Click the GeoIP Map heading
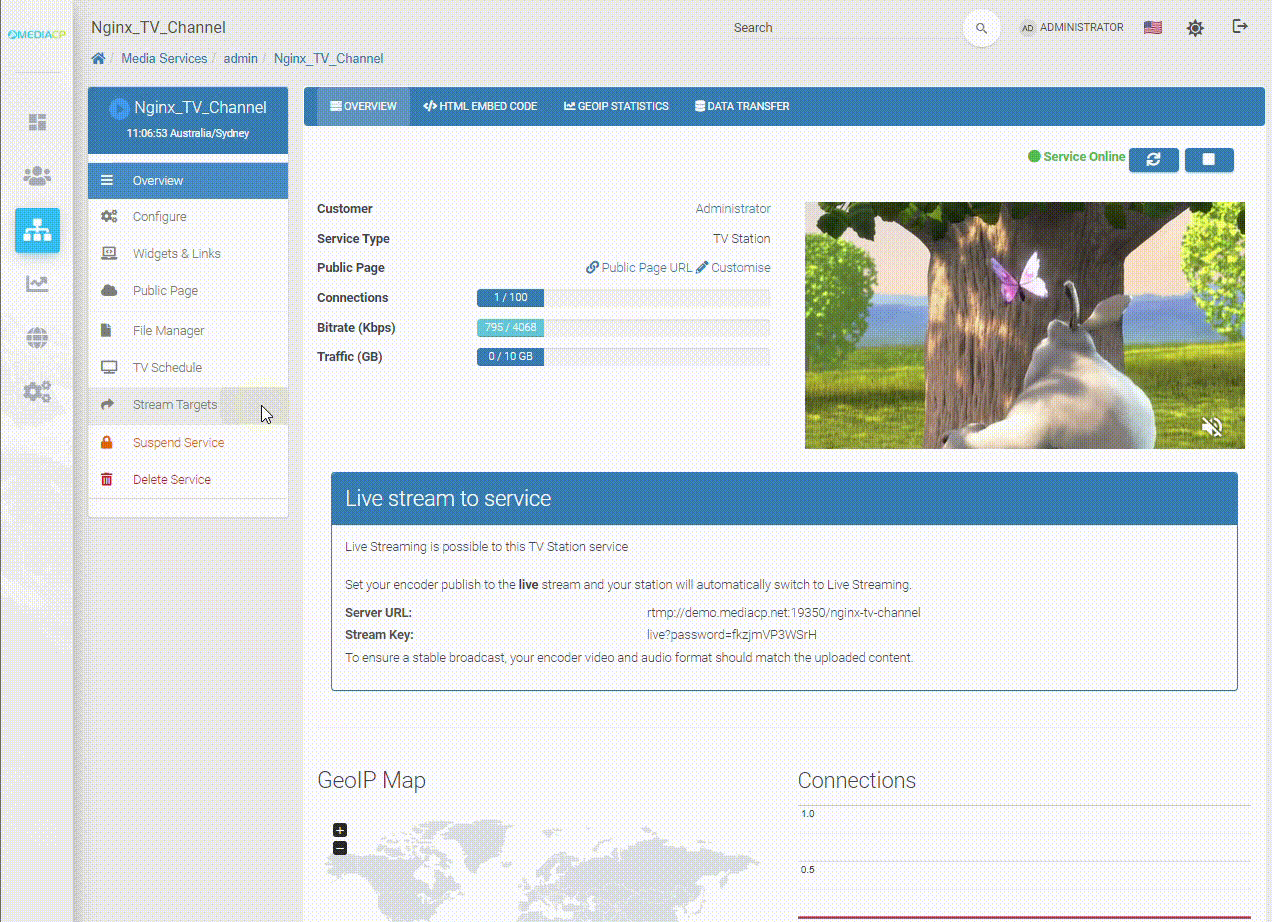Viewport: 1272px width, 922px height. tap(371, 780)
